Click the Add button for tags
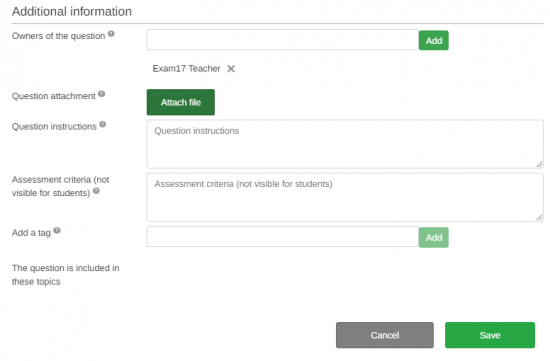This screenshot has width=550, height=361. pos(434,238)
